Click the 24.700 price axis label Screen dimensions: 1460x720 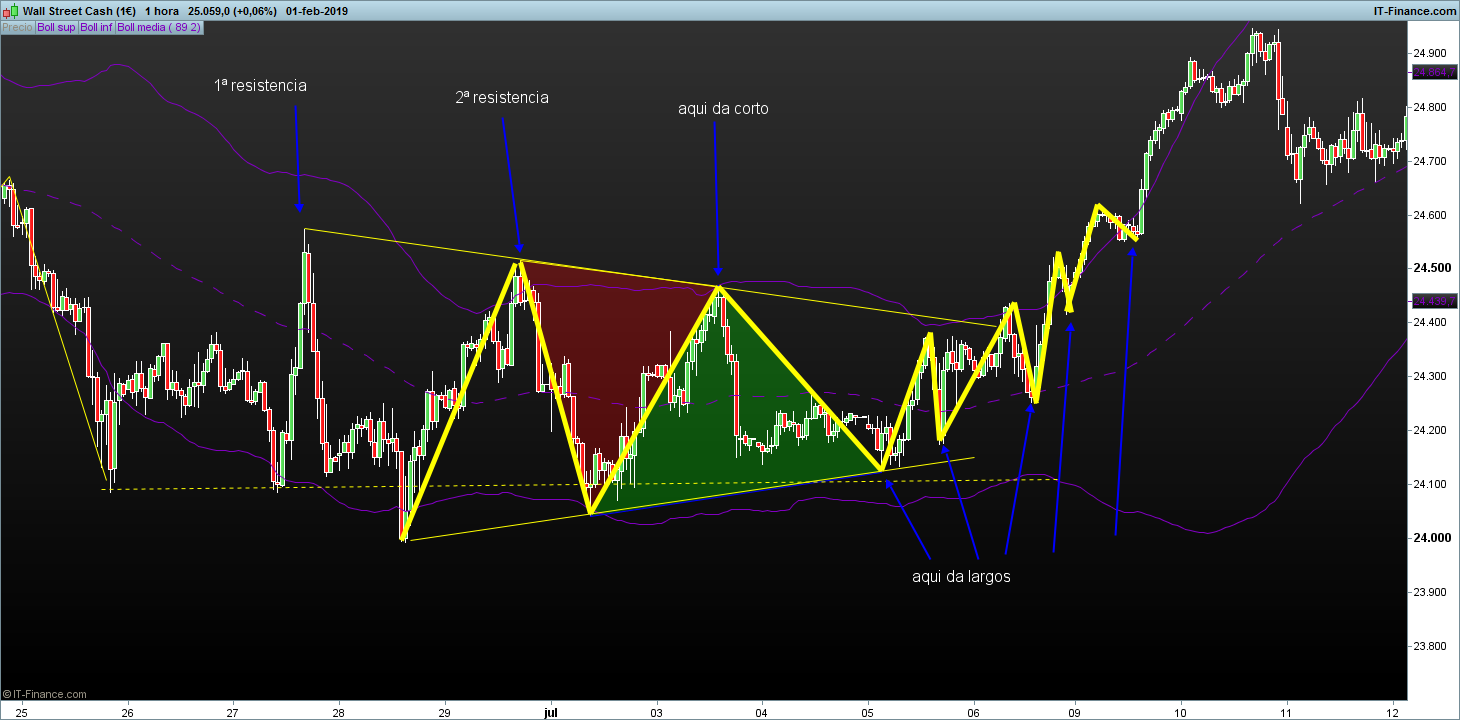[x=1429, y=161]
